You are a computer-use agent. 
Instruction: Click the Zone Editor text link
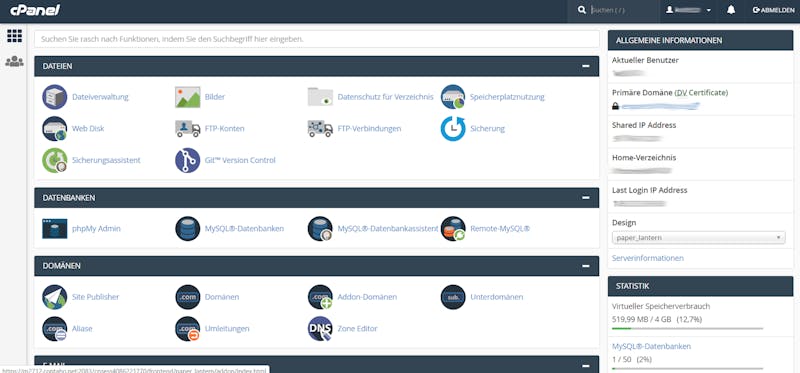click(358, 329)
